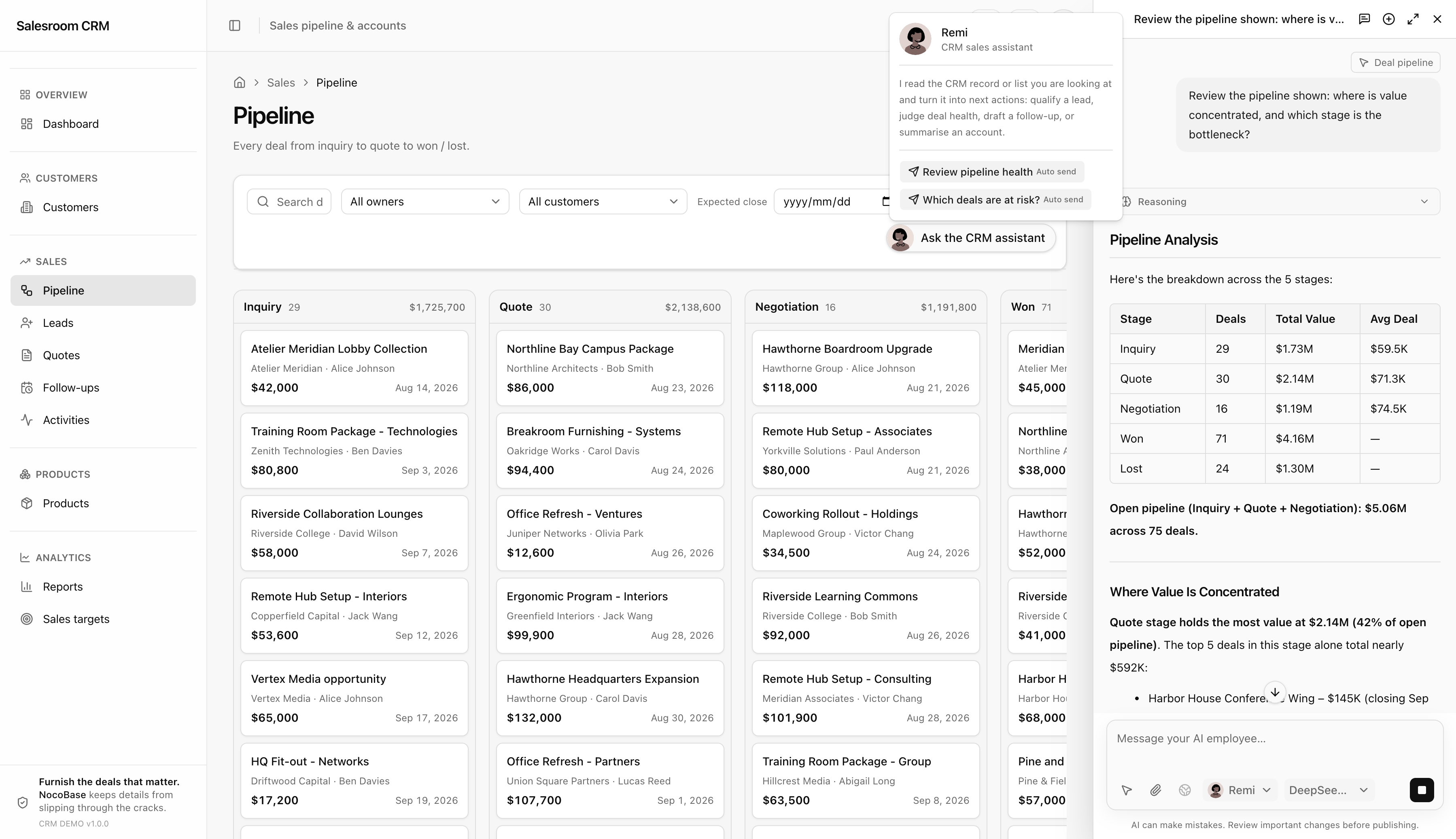Toggle the web search globe icon
The width and height of the screenshot is (1456, 839).
[x=1184, y=790]
